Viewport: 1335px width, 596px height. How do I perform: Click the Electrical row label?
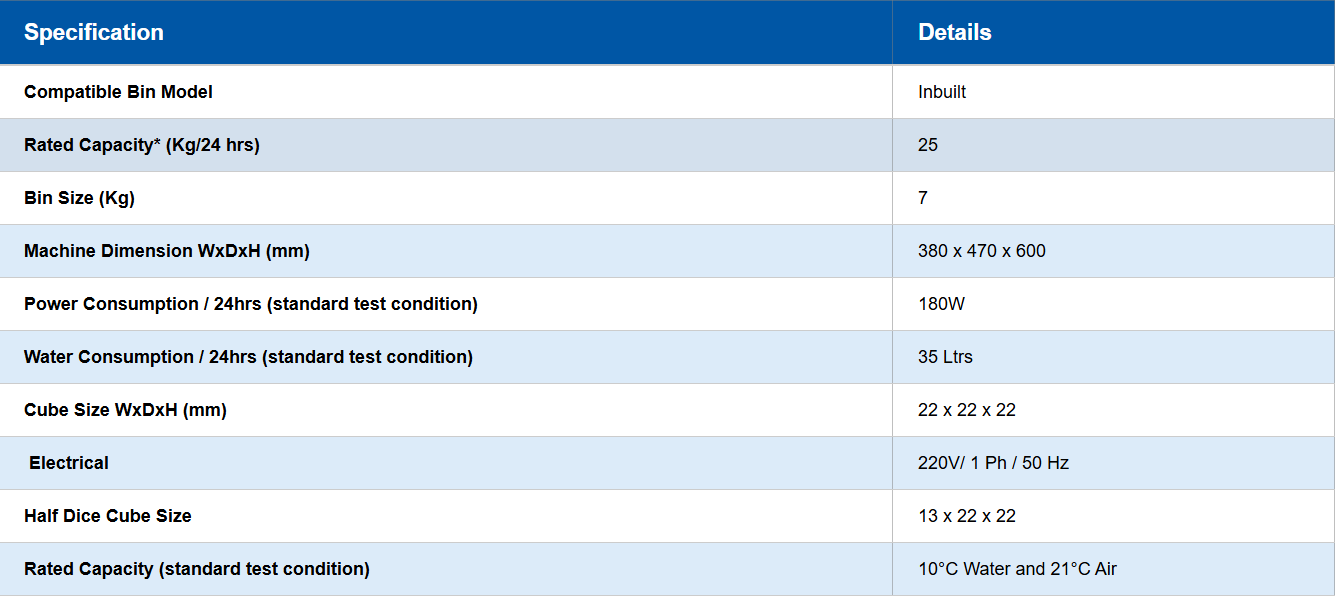click(69, 463)
